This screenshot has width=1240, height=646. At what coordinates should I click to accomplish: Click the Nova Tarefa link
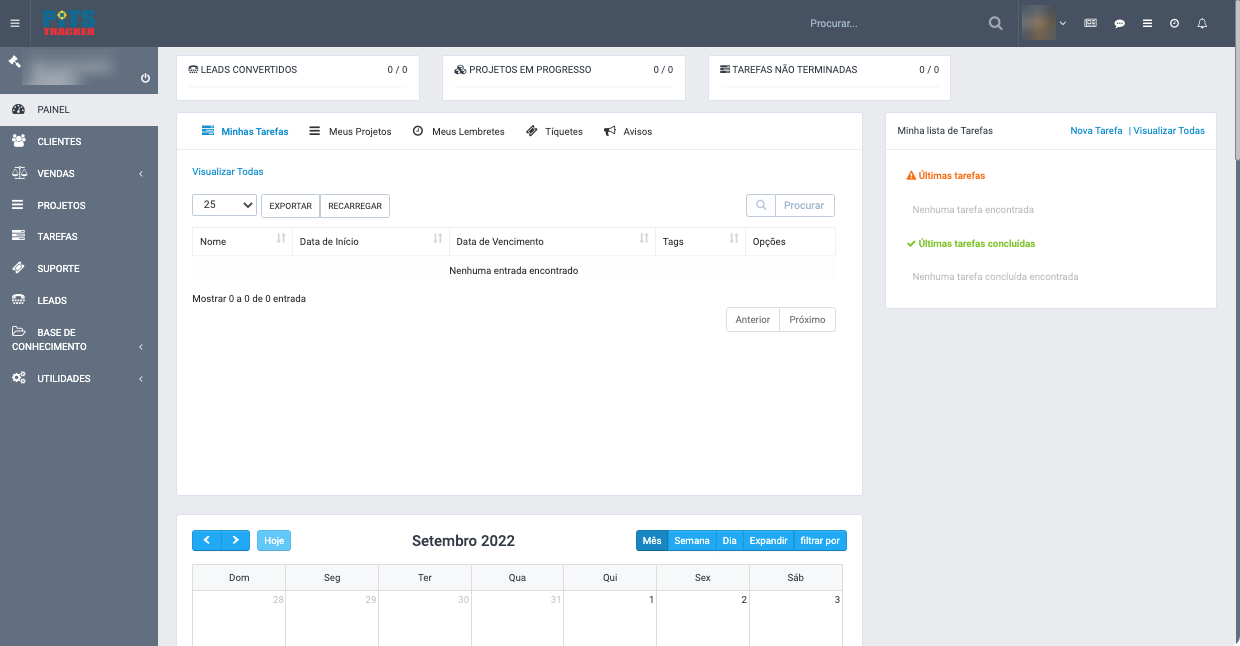pyautogui.click(x=1096, y=131)
